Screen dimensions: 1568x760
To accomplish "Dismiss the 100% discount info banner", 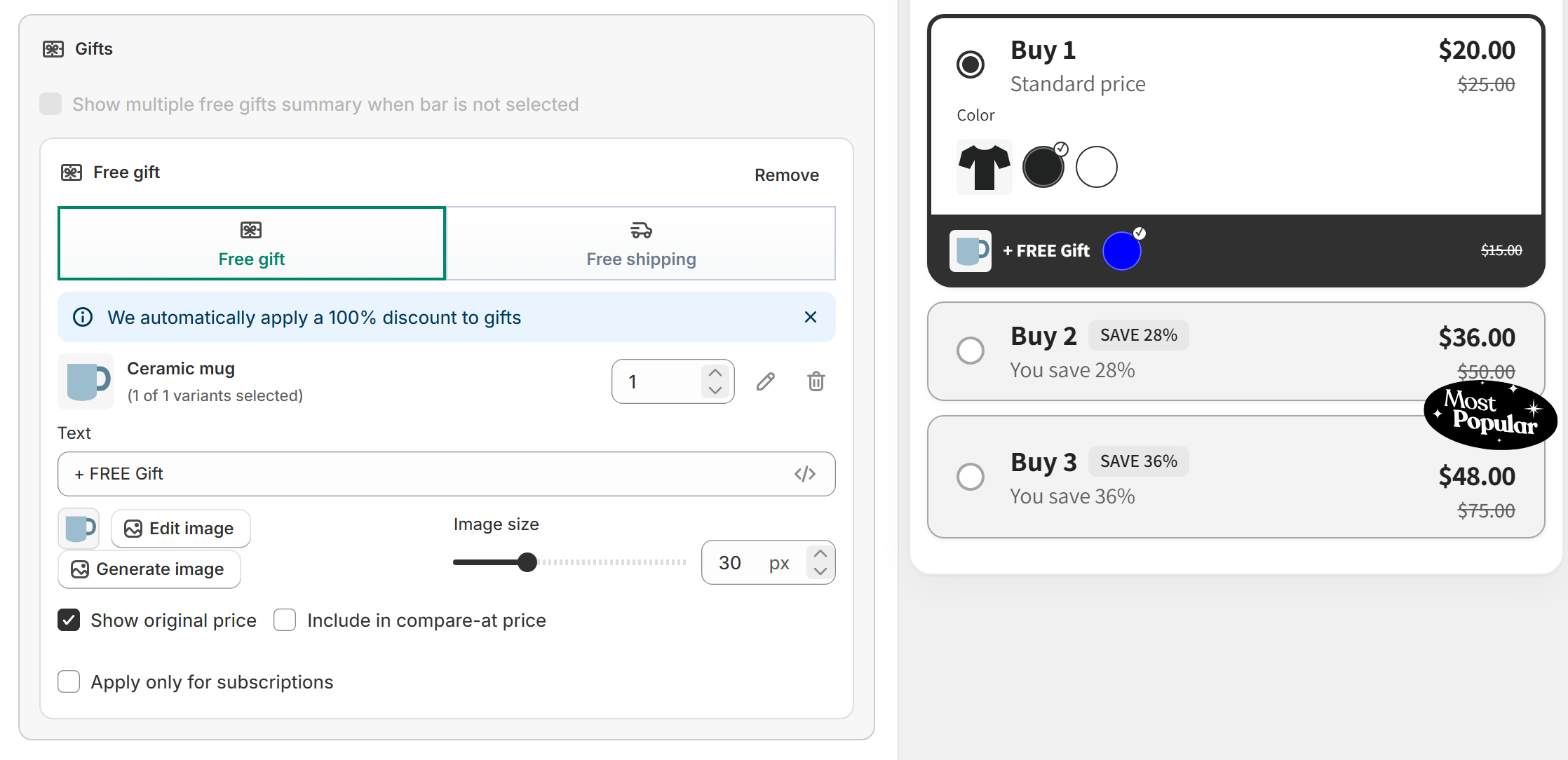I will point(811,317).
